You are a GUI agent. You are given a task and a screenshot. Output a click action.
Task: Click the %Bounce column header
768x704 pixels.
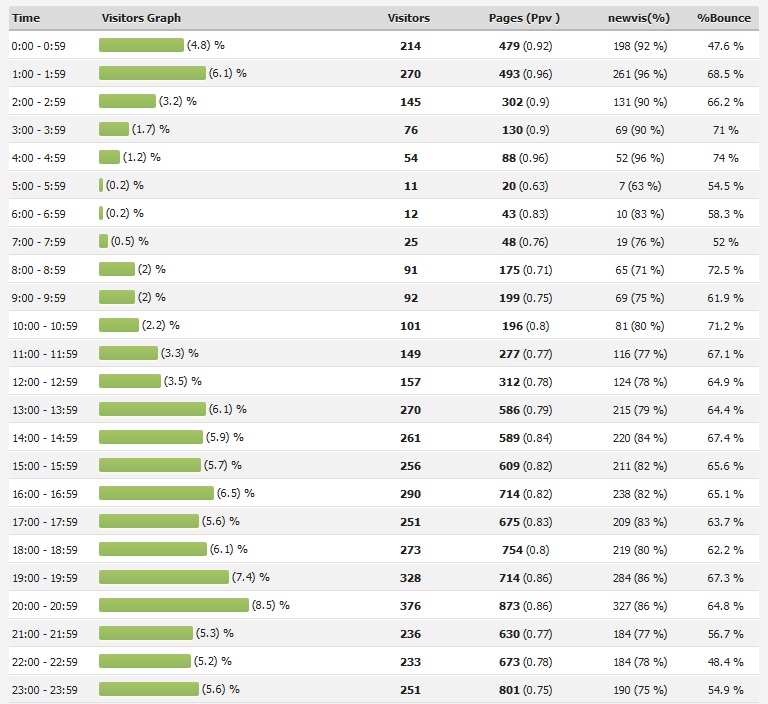[723, 18]
